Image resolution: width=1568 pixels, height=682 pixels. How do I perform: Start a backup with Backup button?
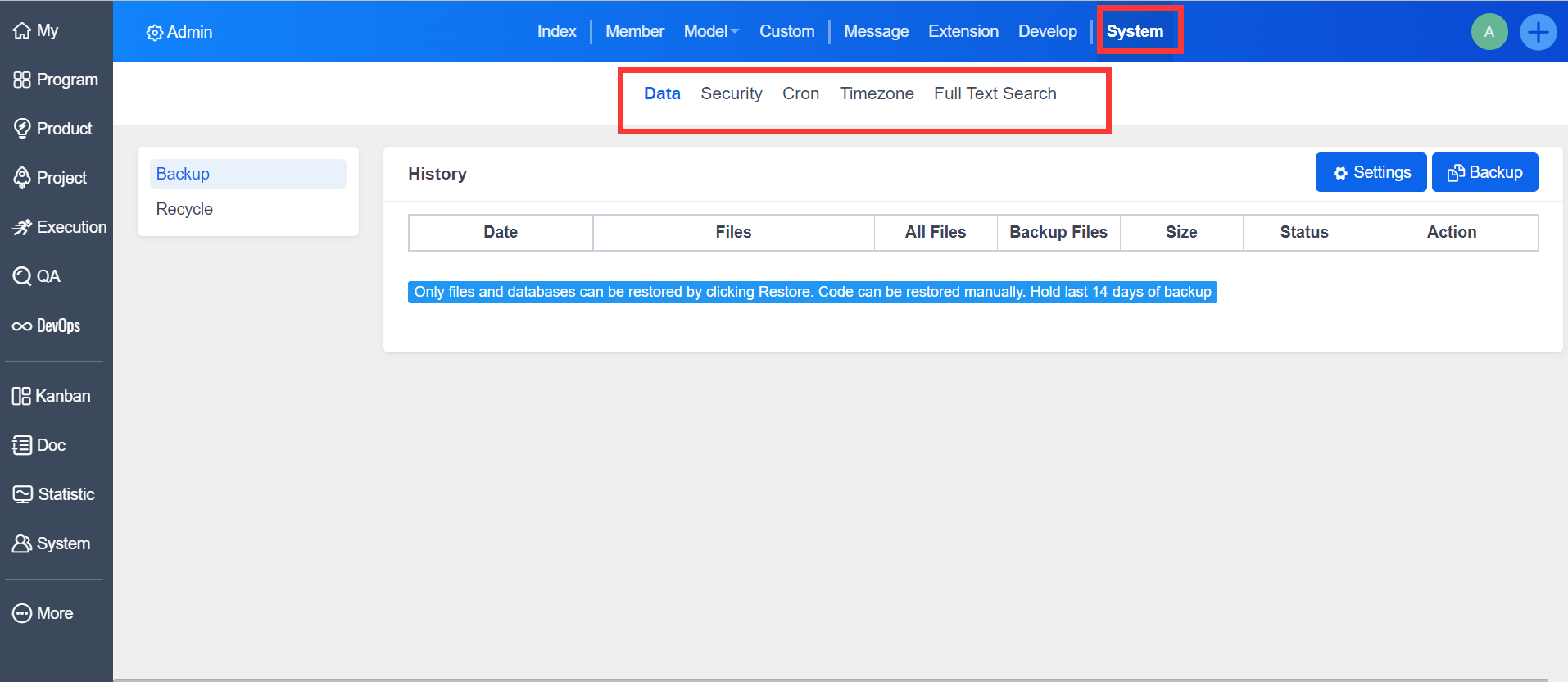coord(1484,172)
